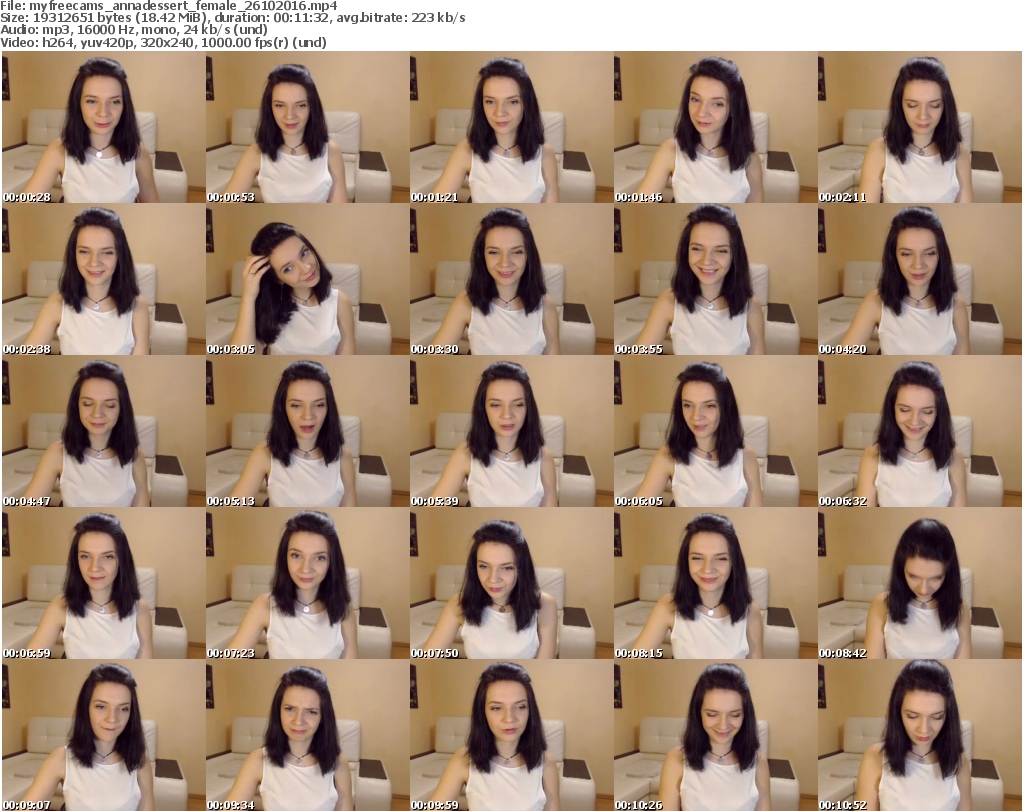Click the thumbnail timestamped 00:09:59
The width and height of the screenshot is (1024, 811).
click(x=511, y=735)
